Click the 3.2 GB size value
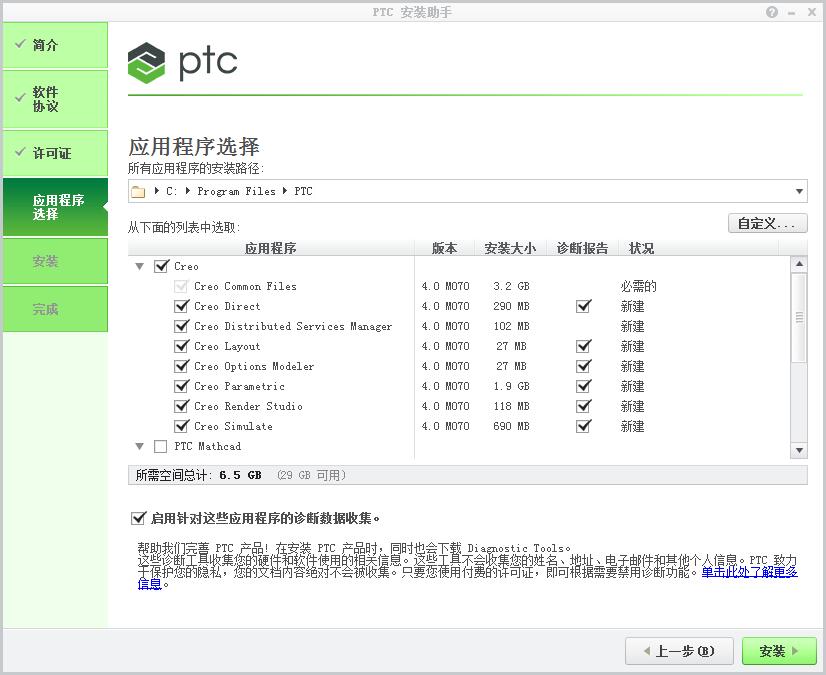Image resolution: width=826 pixels, height=675 pixels. tap(511, 286)
